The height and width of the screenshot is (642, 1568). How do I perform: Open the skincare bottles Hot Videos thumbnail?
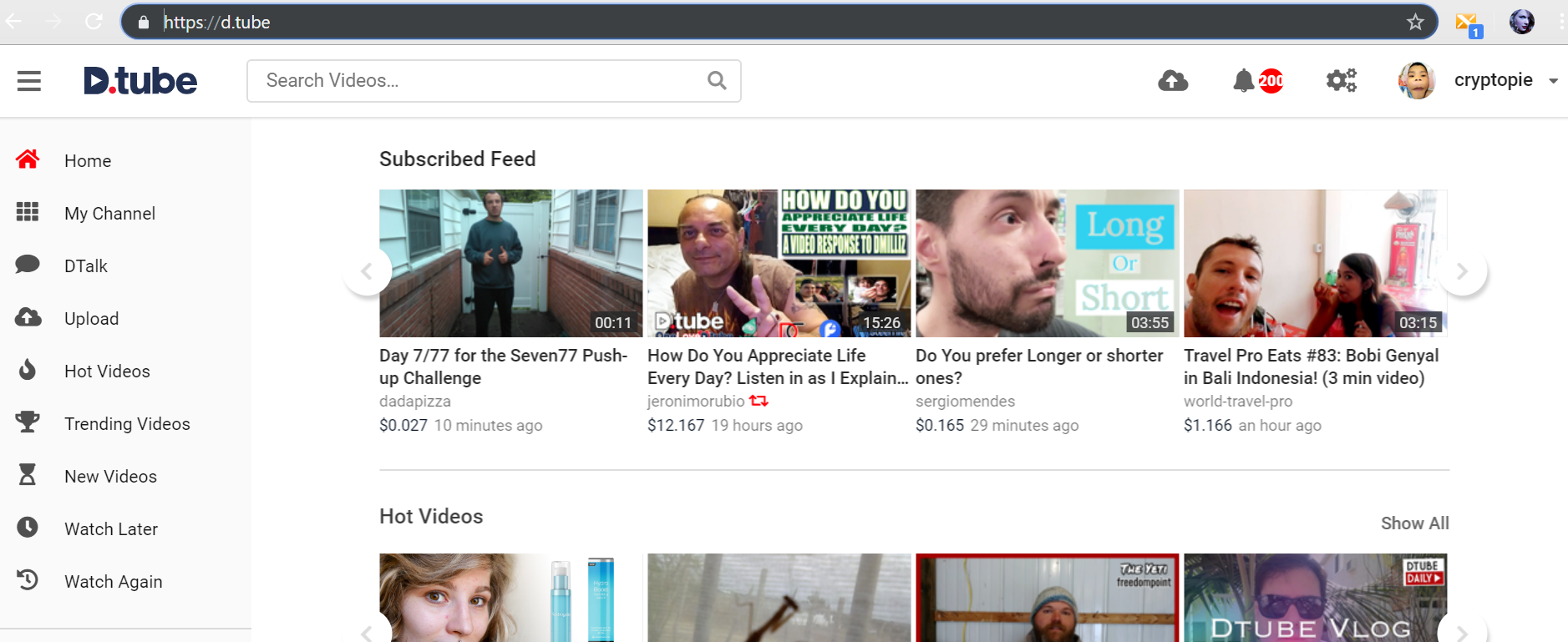(x=511, y=598)
